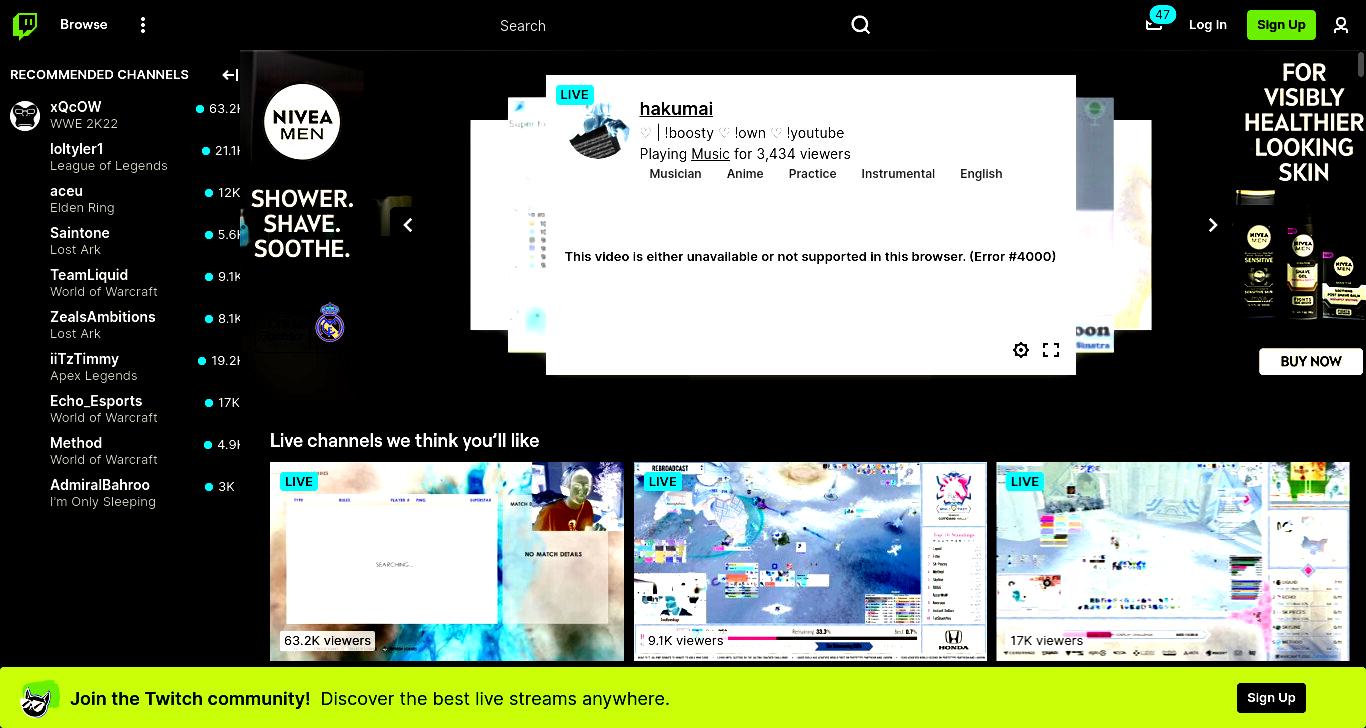Open hakumai channel name link
Screen dimensions: 1366x728
[676, 109]
